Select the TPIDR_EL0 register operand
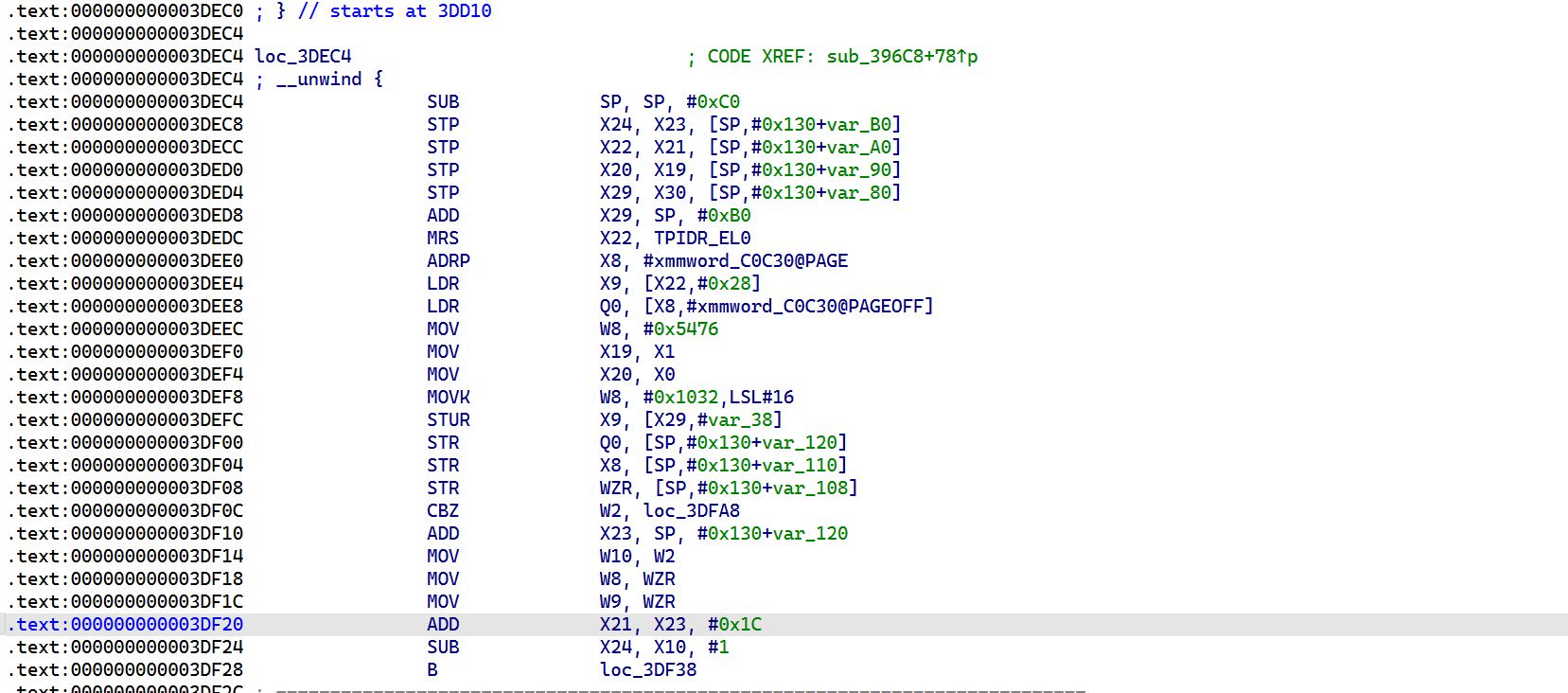This screenshot has width=1568, height=693. pyautogui.click(x=702, y=239)
